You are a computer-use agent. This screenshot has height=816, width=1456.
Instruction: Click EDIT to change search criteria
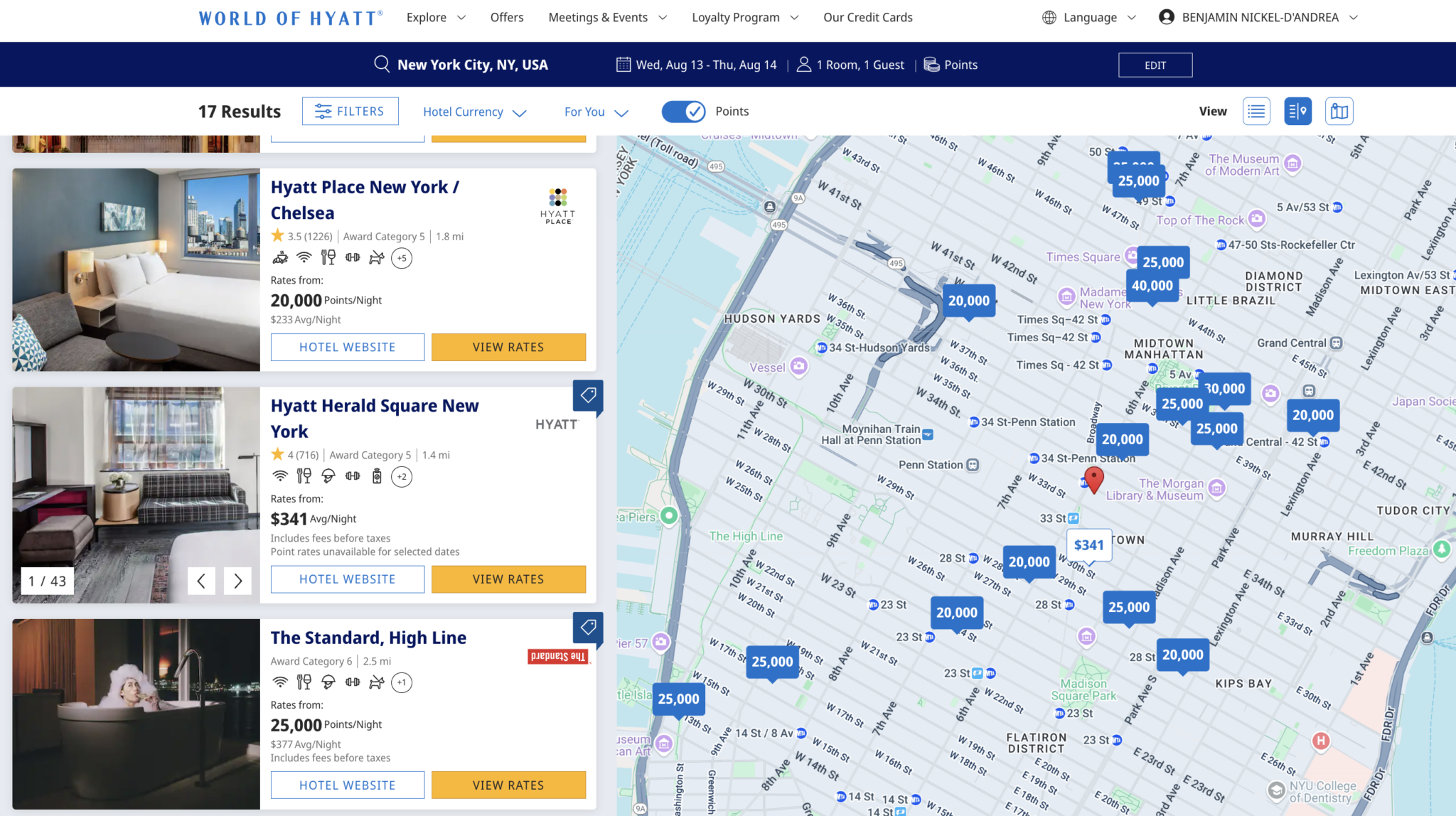pos(1155,64)
